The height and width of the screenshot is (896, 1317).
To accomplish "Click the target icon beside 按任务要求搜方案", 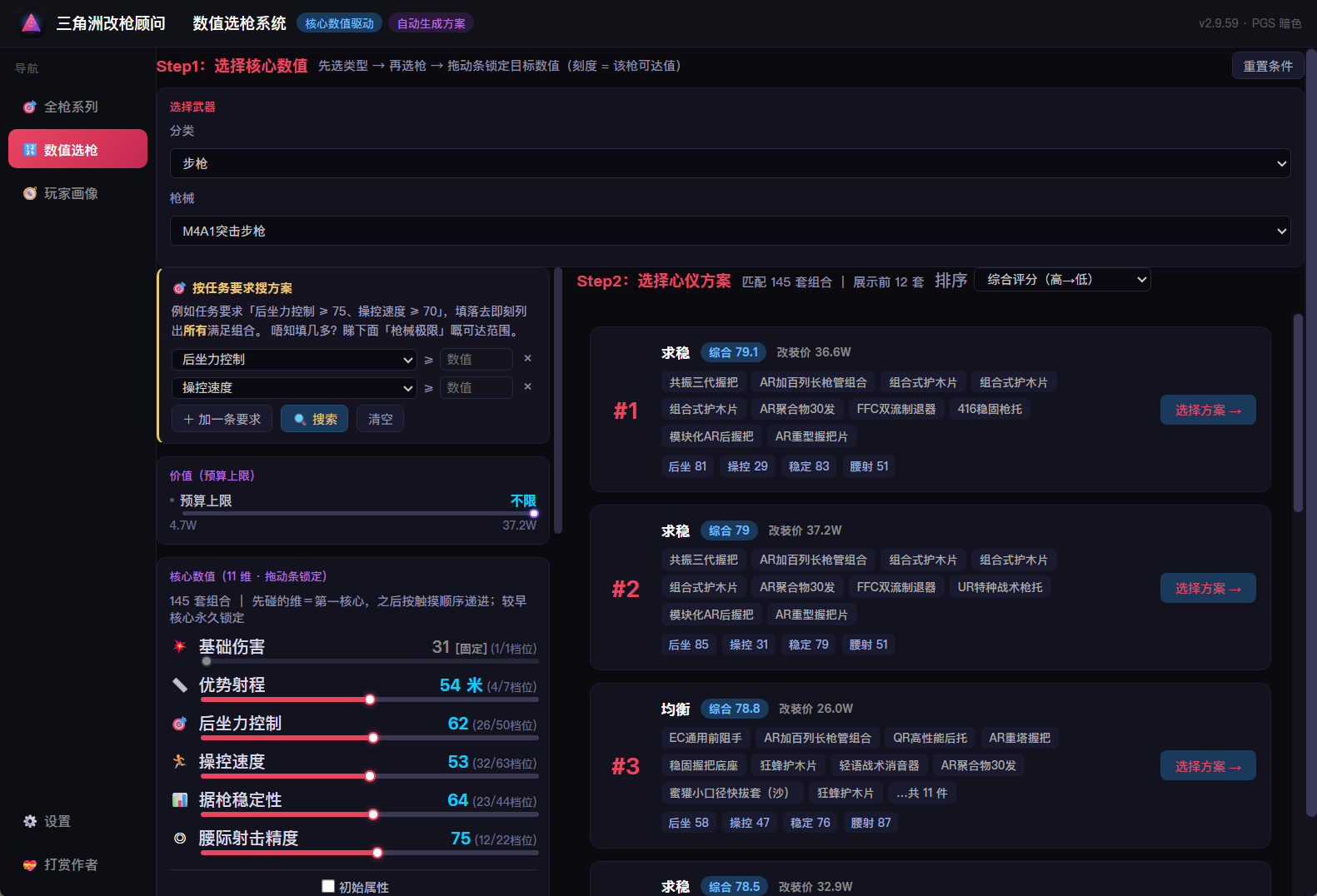I will click(179, 288).
